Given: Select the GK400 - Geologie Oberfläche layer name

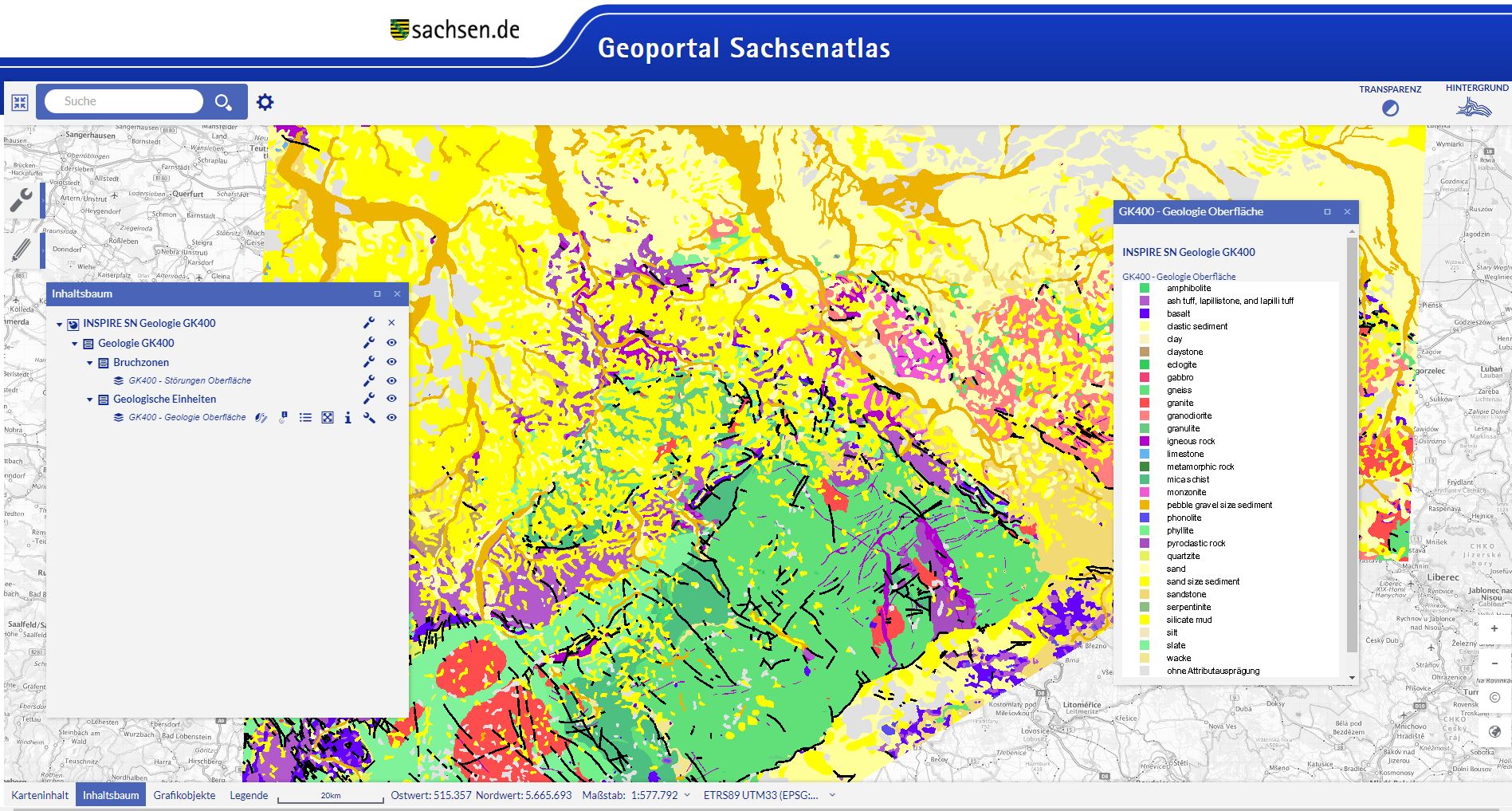Looking at the screenshot, I should point(187,418).
